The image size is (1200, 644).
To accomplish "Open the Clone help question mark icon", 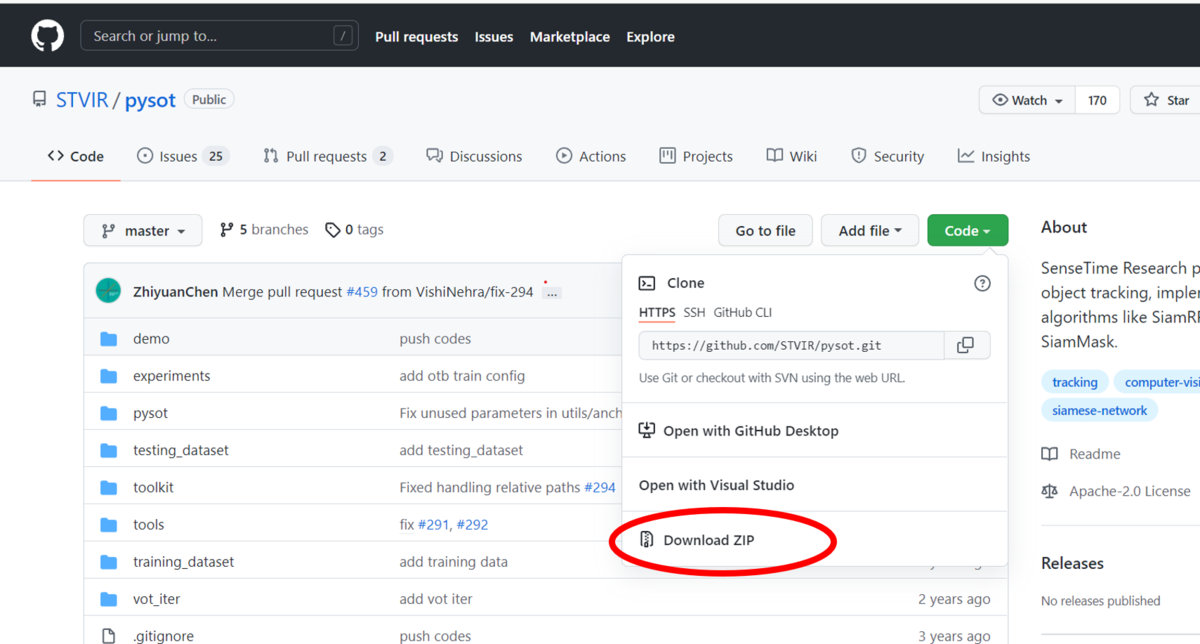I will (982, 283).
